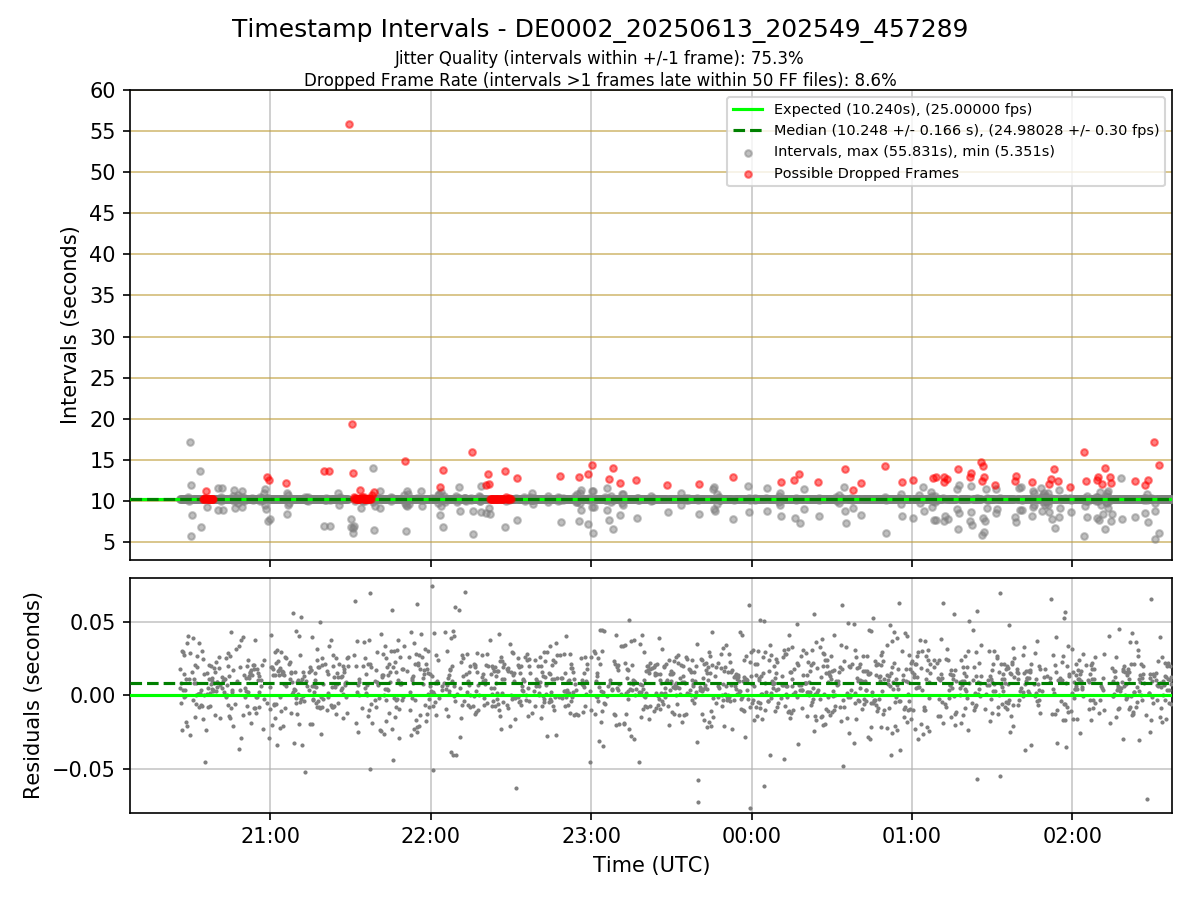This screenshot has height=900, width=1200.
Task: Click the gray dot marker in the legend
Action: point(749,151)
